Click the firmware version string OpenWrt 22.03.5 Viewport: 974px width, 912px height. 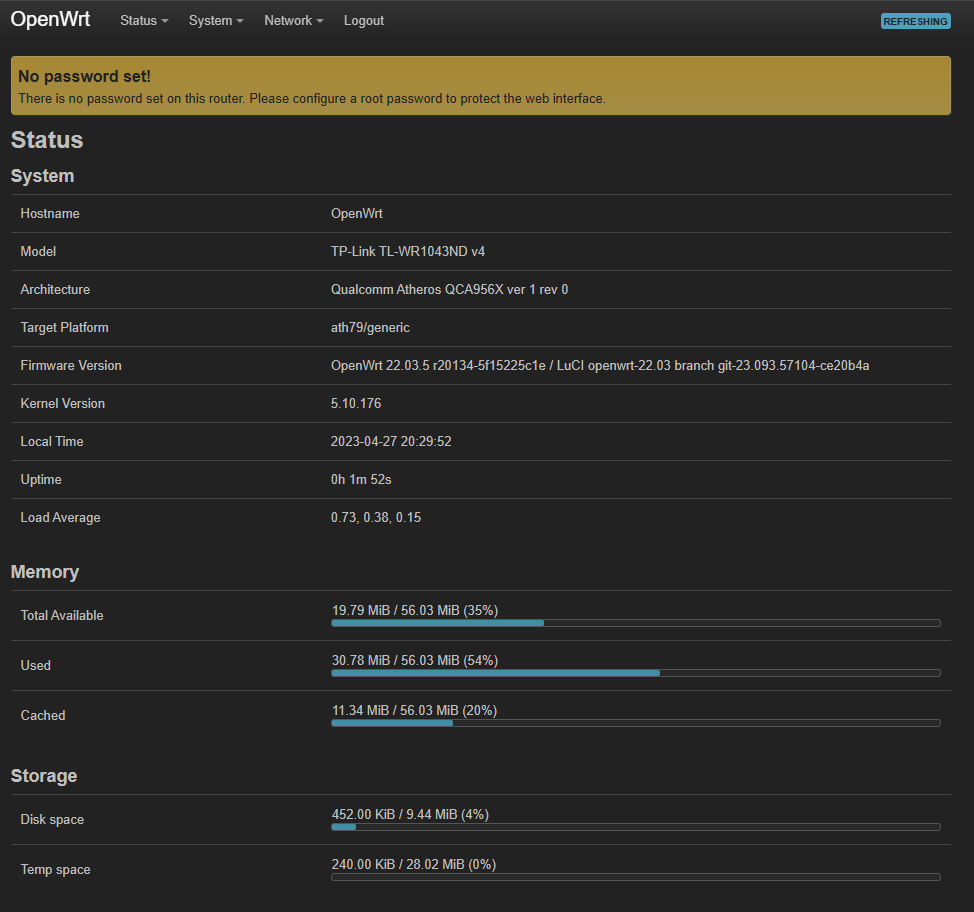(x=599, y=365)
